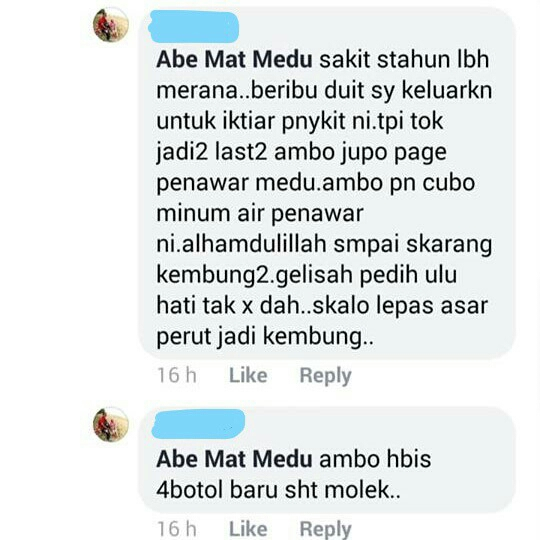Click the word 'ni.alhamdulillah' in first comment
This screenshot has width=540, height=540.
coord(241,244)
